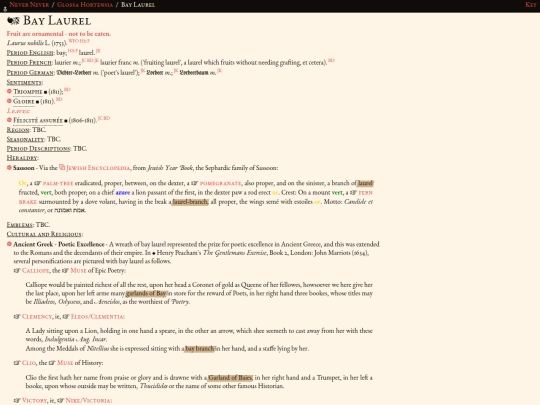
Task: Click the Félicité assurée sentiment term
Action: click(38, 120)
